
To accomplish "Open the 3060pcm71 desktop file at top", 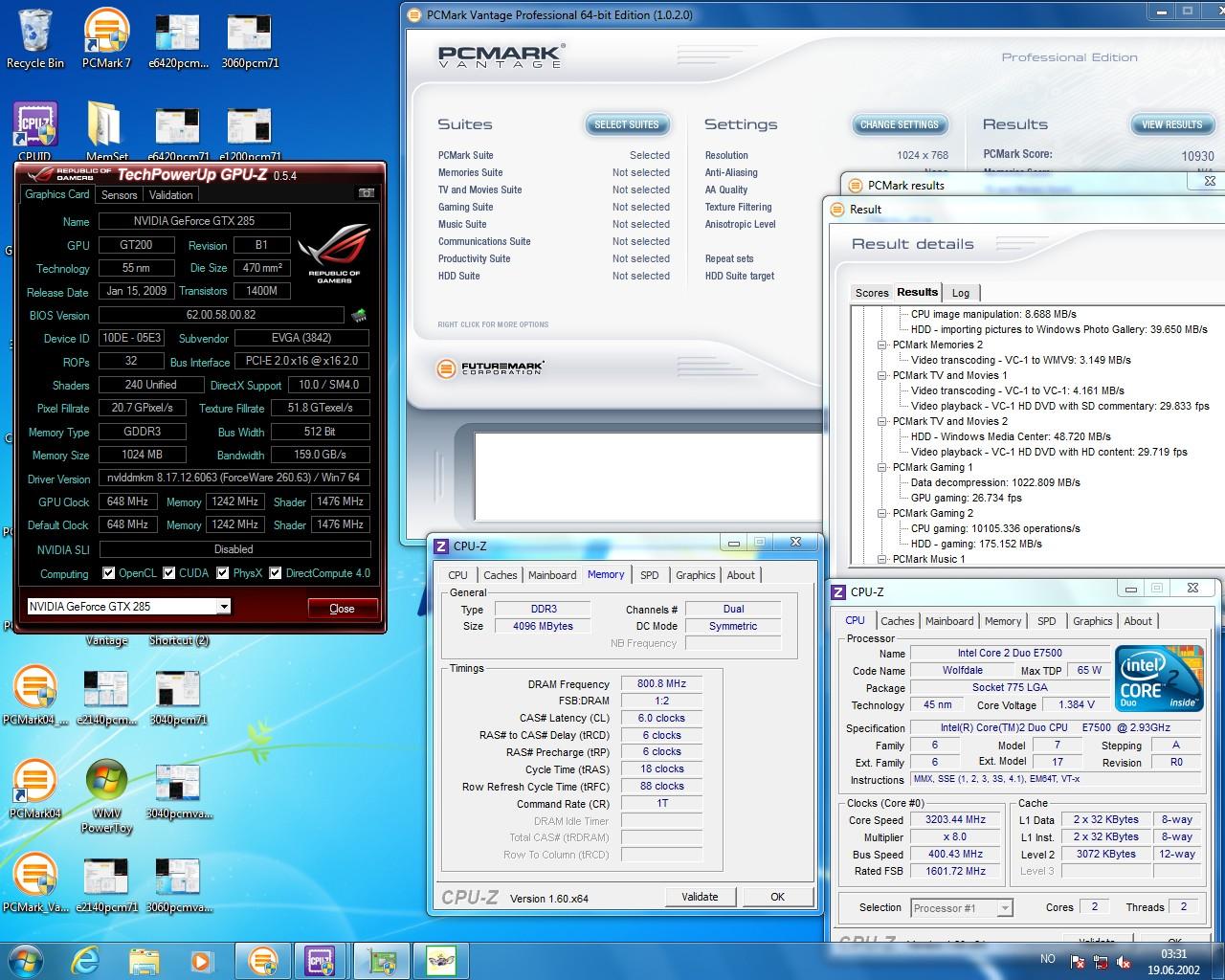I will click(250, 38).
